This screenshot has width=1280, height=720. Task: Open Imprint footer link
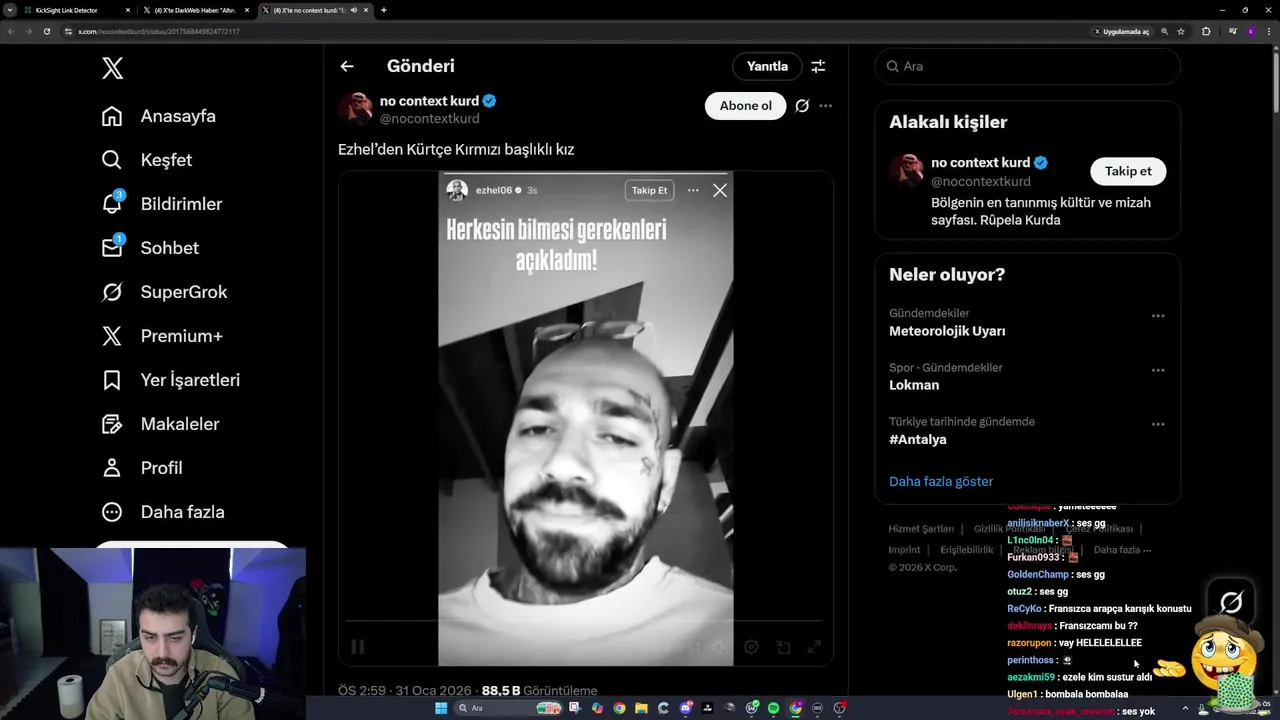(904, 550)
